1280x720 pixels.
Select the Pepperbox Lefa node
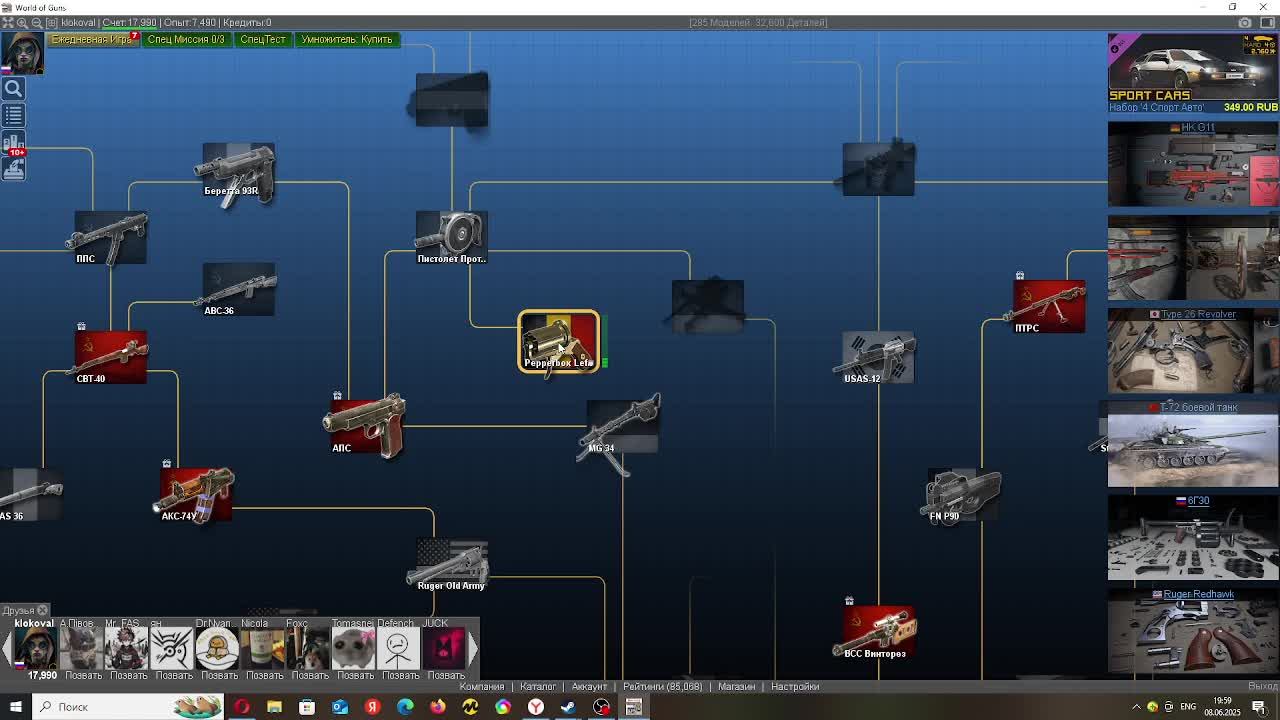pos(559,341)
